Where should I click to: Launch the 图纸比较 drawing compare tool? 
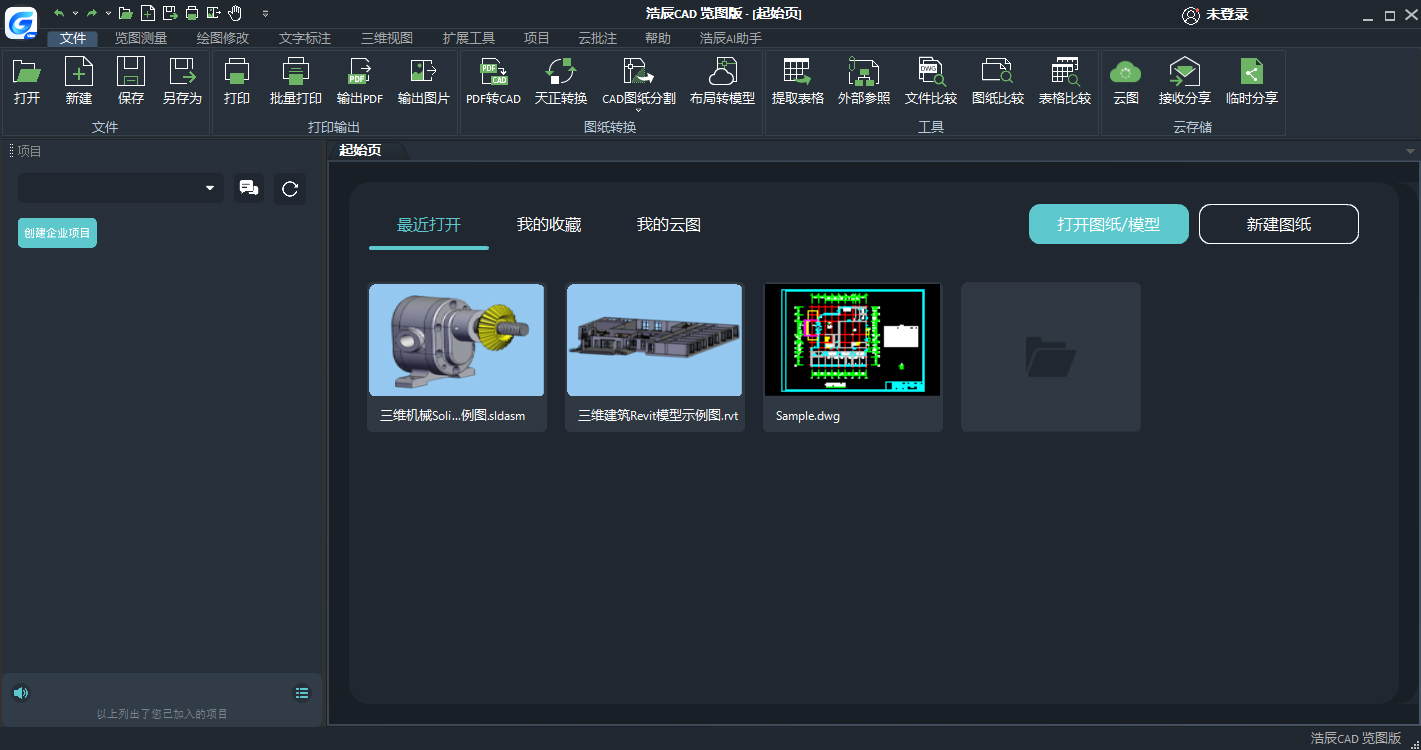(x=997, y=72)
